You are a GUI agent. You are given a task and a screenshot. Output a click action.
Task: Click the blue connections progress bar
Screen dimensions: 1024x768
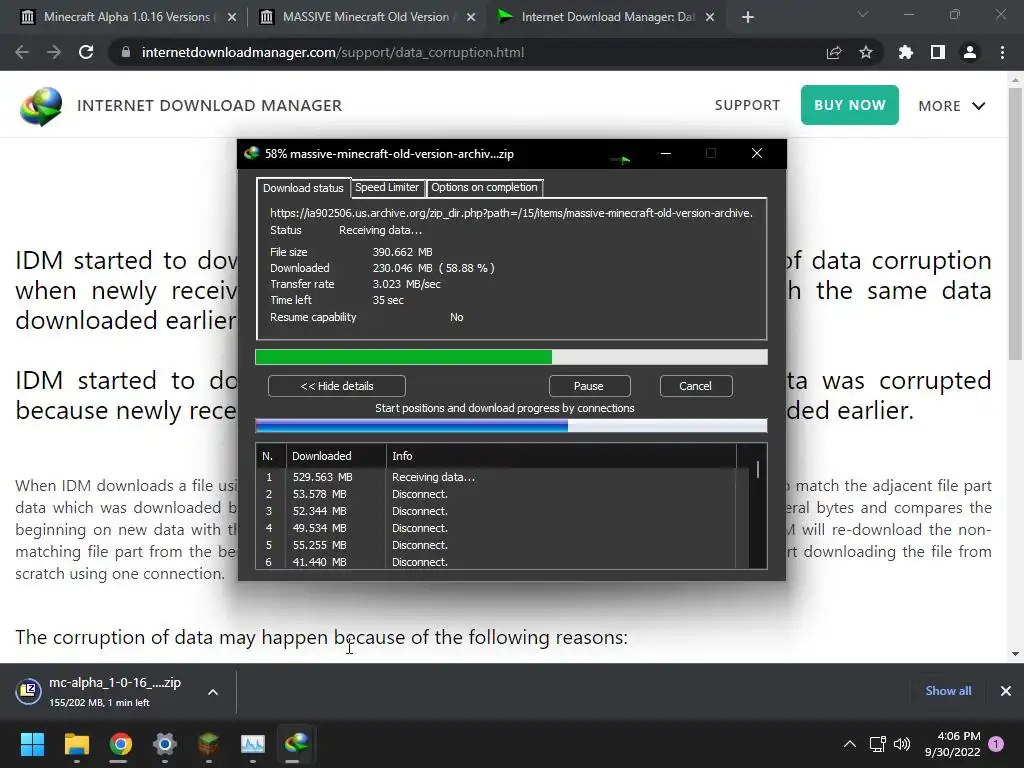tap(511, 426)
